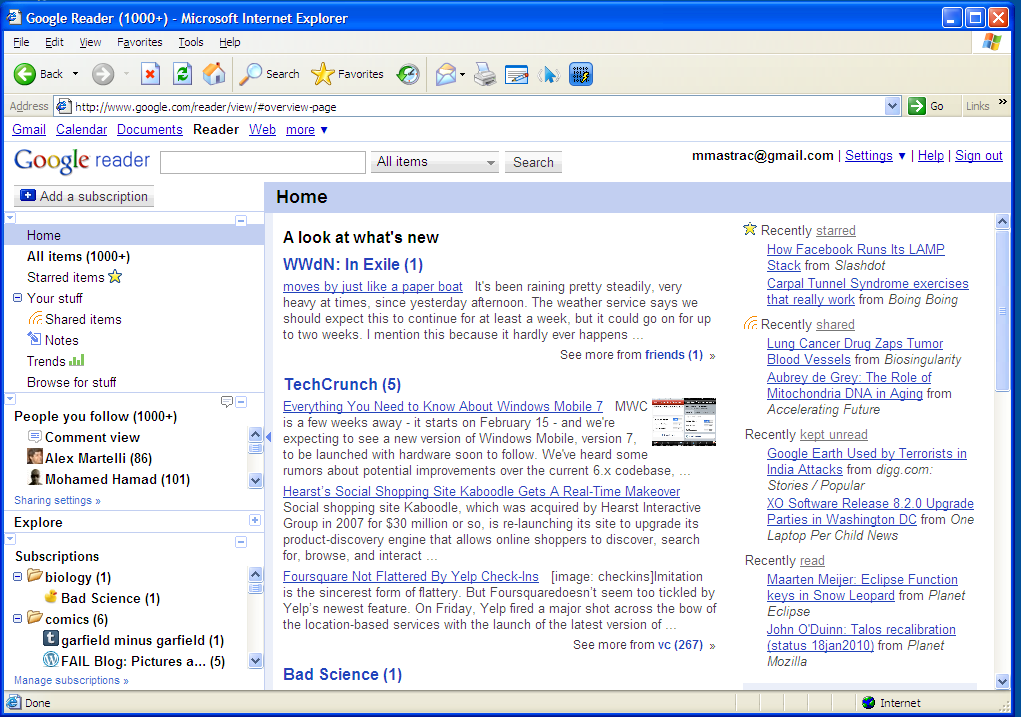1021x717 pixels.
Task: Click the Shared items feed icon
Action: click(x=35, y=318)
